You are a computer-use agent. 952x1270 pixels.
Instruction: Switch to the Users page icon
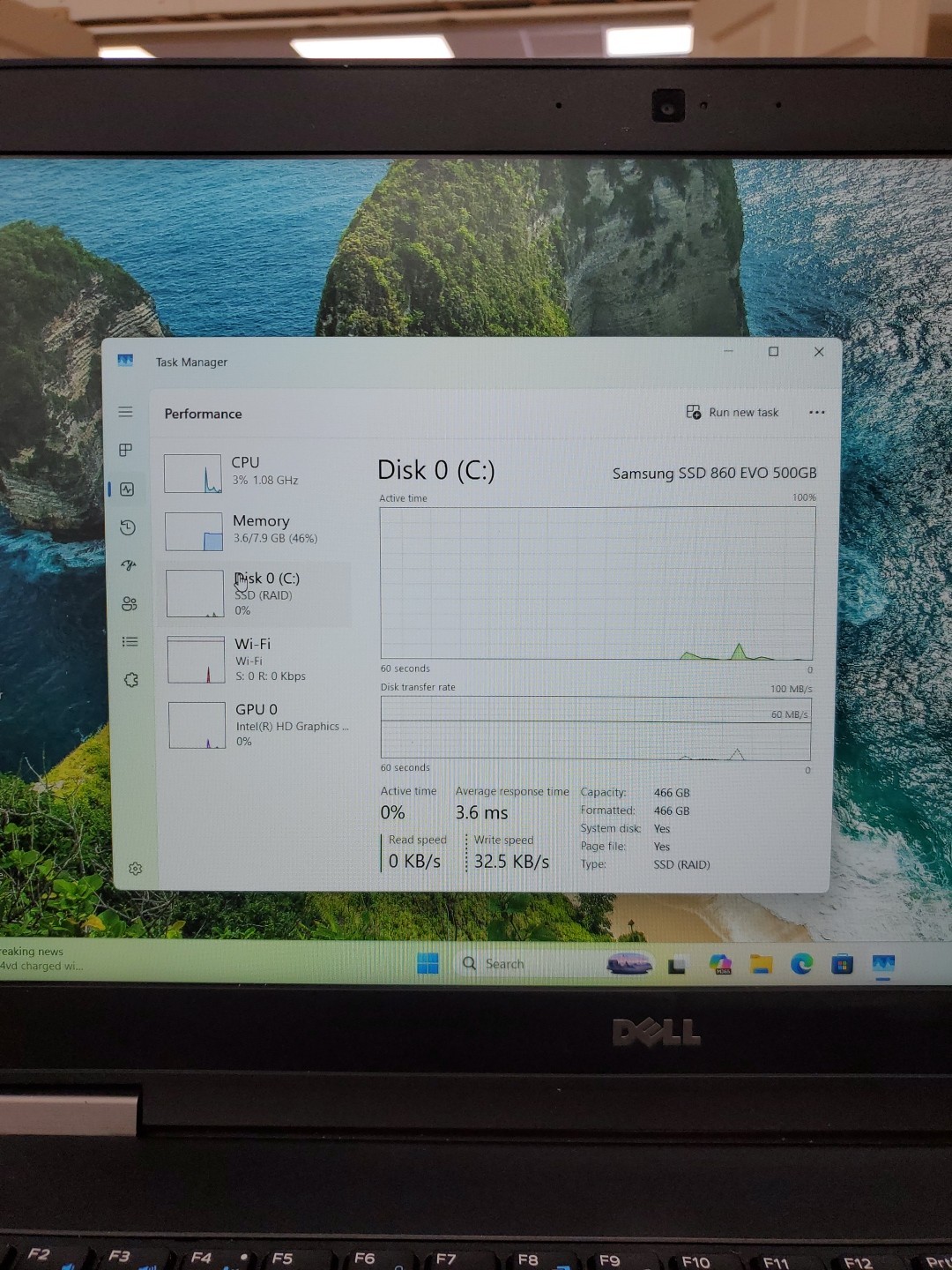(130, 603)
